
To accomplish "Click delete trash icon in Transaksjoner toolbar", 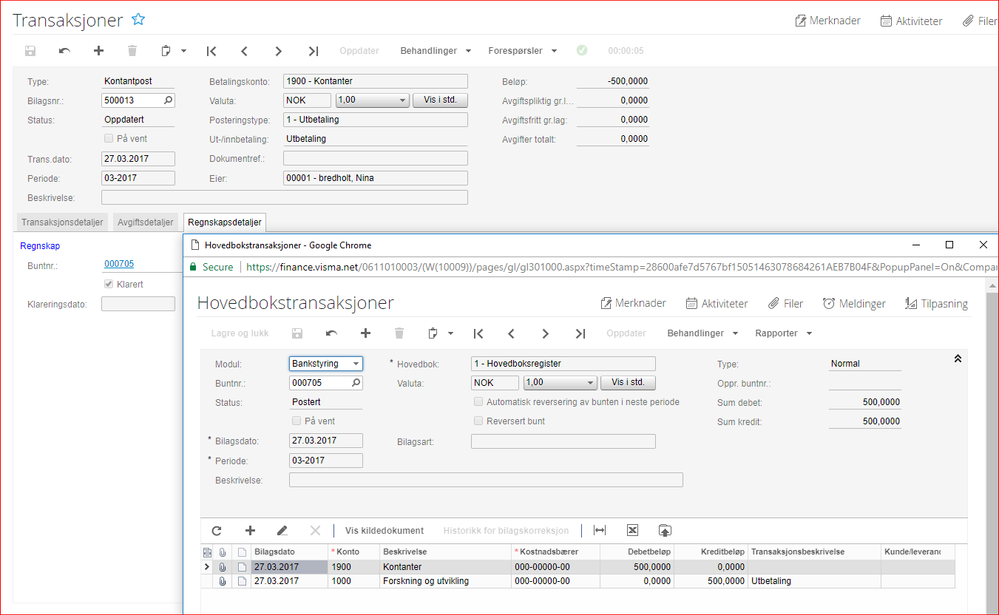I will (x=132, y=51).
